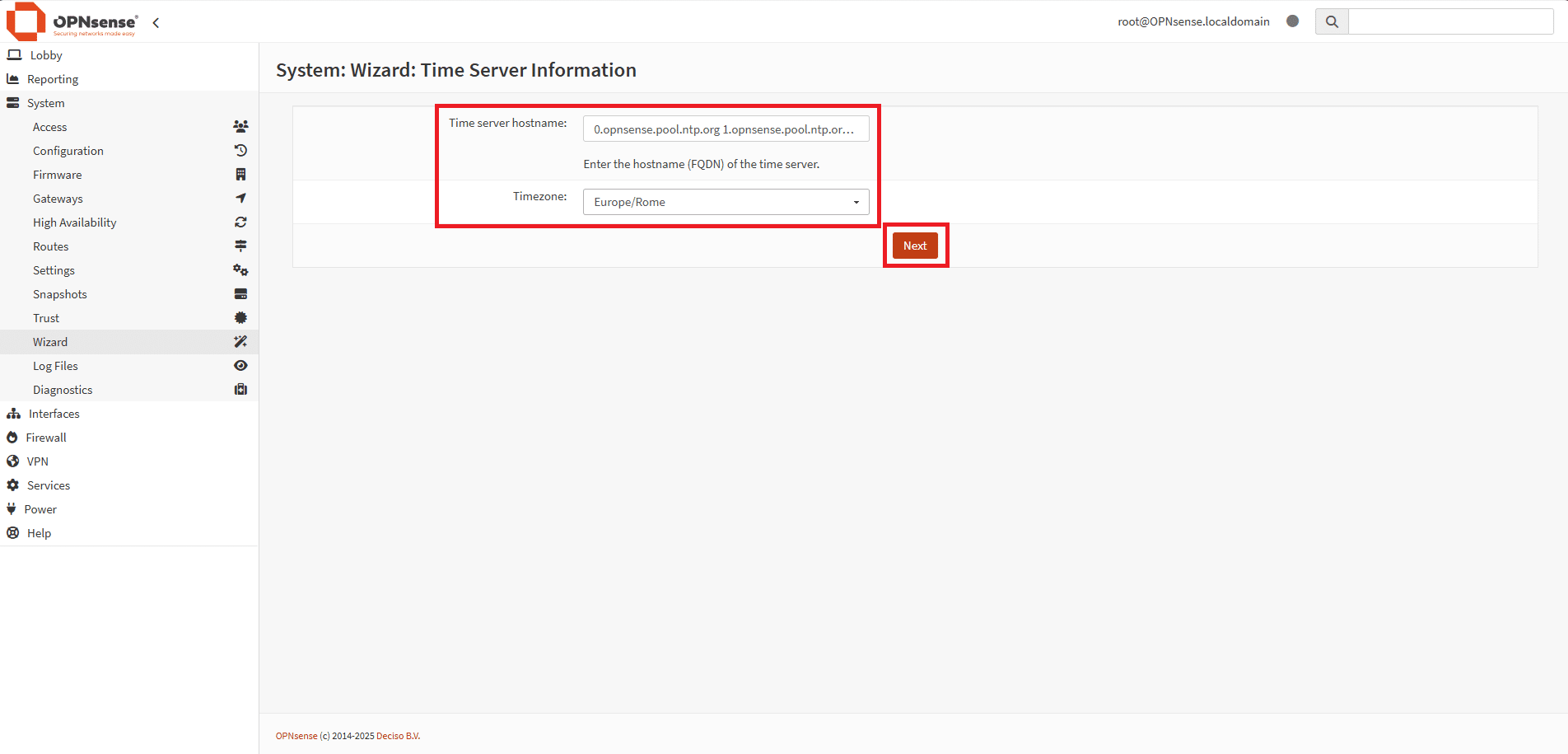Click the Trust certificate icon
1568x754 pixels.
(x=240, y=318)
